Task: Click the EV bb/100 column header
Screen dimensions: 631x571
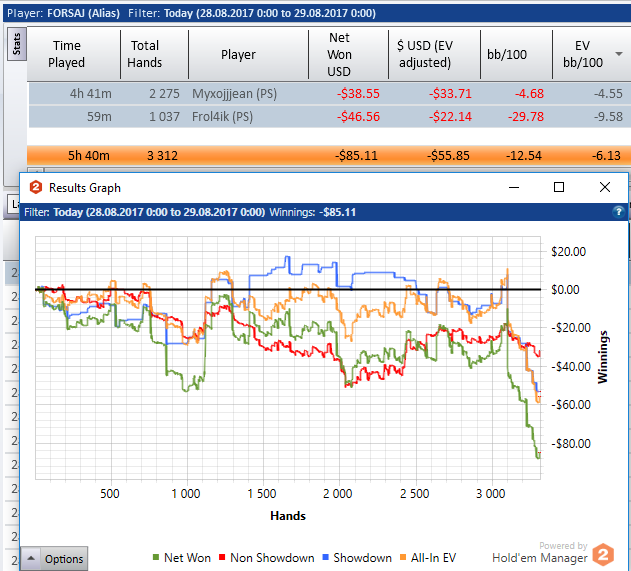Action: (x=583, y=54)
